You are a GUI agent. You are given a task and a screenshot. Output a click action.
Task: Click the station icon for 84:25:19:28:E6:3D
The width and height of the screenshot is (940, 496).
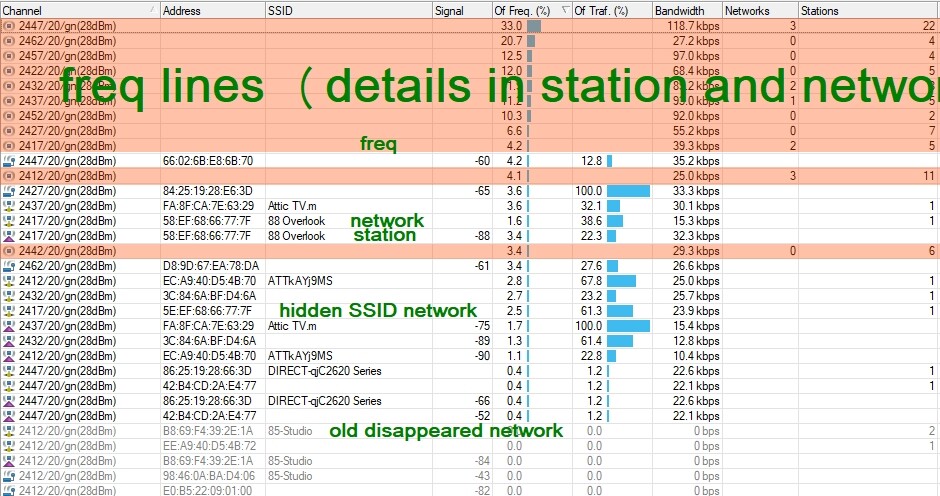coord(8,191)
